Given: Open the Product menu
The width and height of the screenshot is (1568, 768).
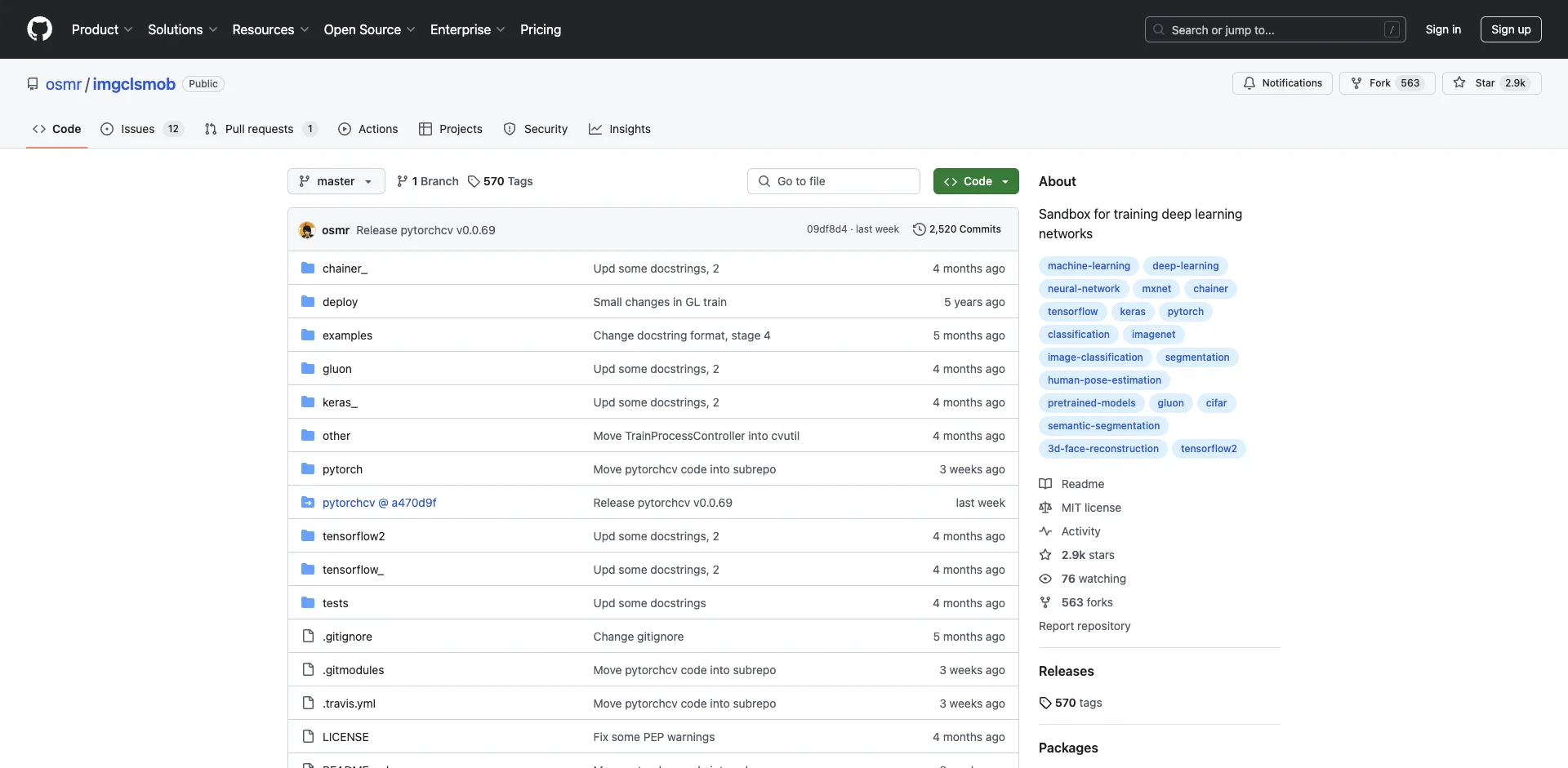Looking at the screenshot, I should pos(102,29).
